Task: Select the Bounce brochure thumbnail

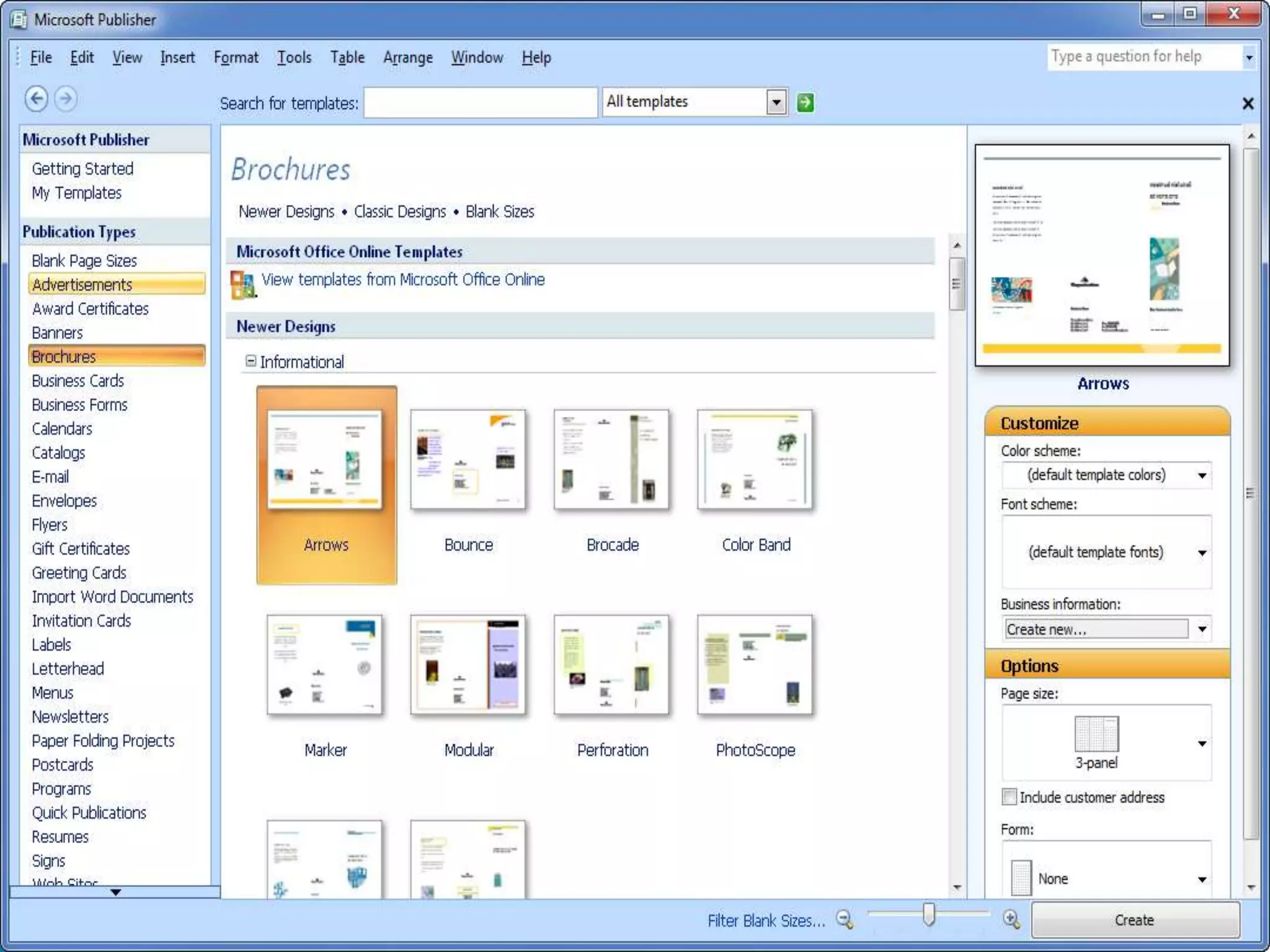Action: [x=468, y=460]
